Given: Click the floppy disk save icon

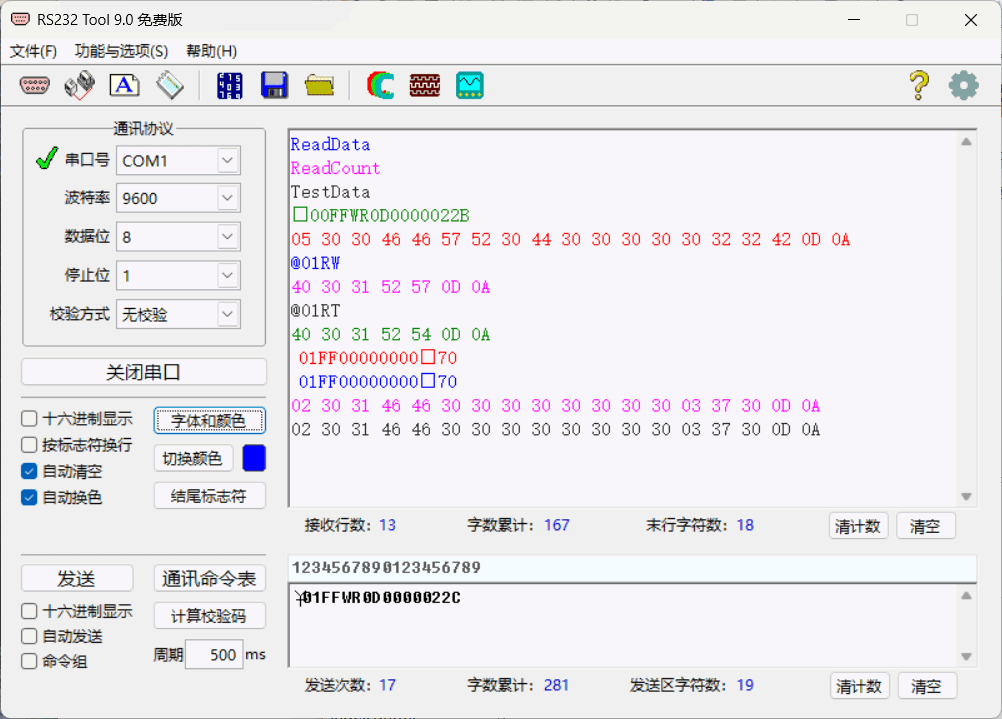Looking at the screenshot, I should tap(275, 85).
